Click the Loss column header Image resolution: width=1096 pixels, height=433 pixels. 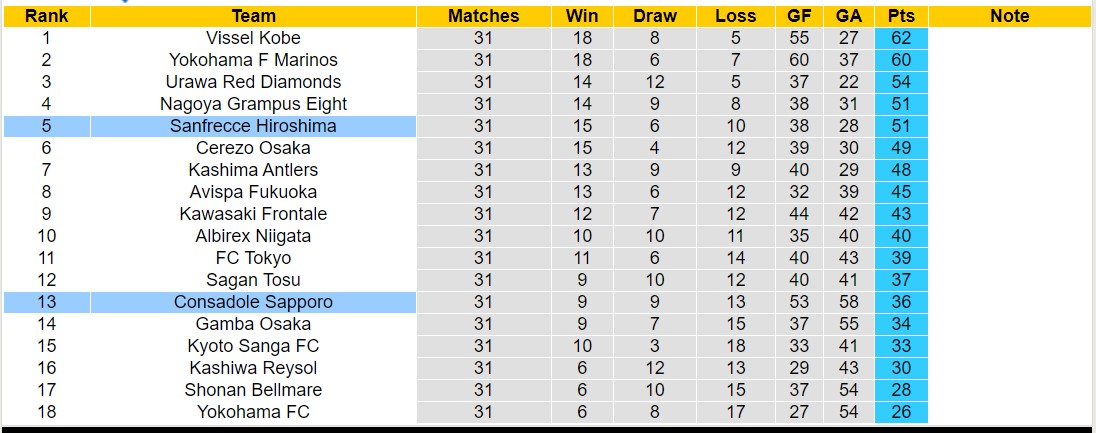[736, 16]
